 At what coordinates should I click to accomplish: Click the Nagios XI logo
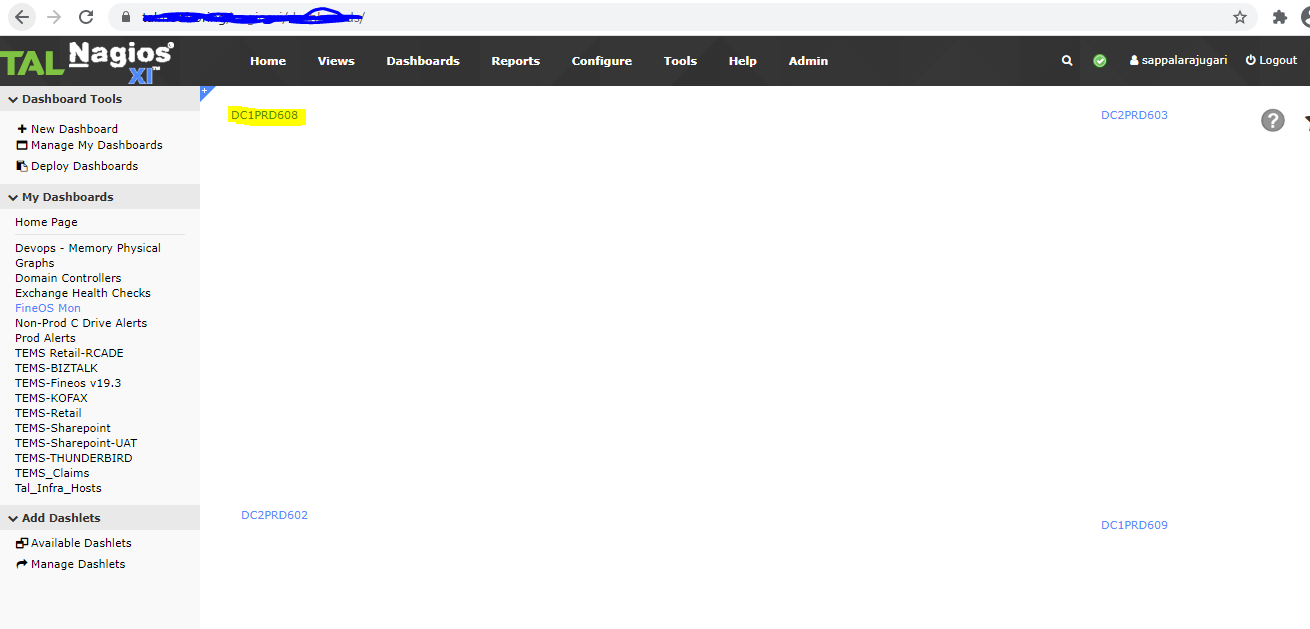pyautogui.click(x=120, y=61)
